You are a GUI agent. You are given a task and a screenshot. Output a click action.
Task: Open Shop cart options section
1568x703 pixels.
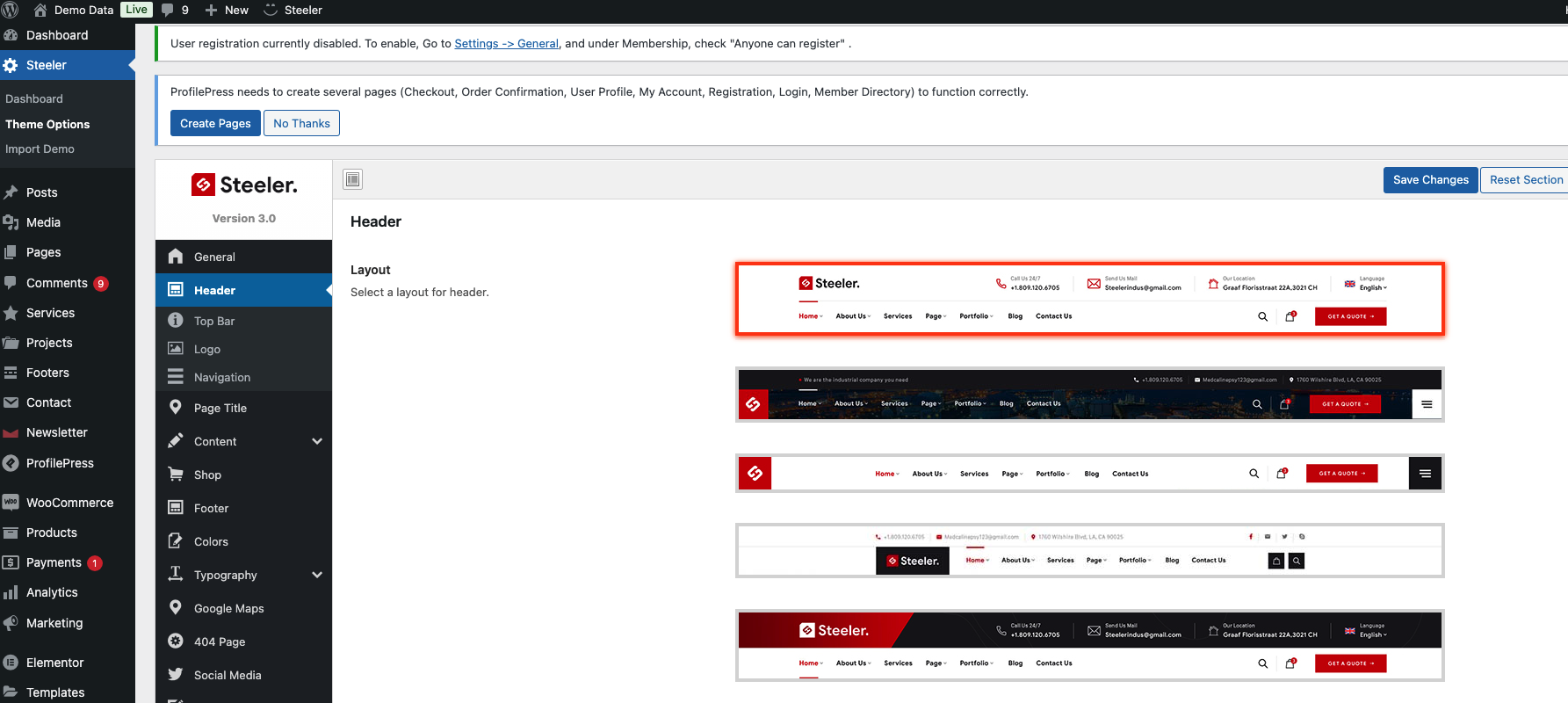pyautogui.click(x=243, y=475)
